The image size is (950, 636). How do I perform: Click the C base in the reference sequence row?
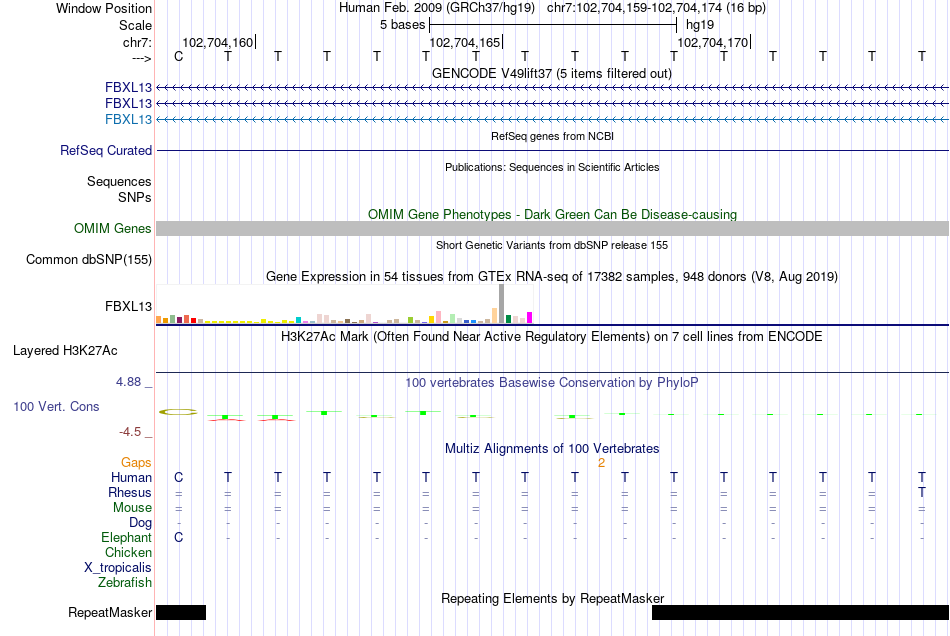pyautogui.click(x=178, y=56)
